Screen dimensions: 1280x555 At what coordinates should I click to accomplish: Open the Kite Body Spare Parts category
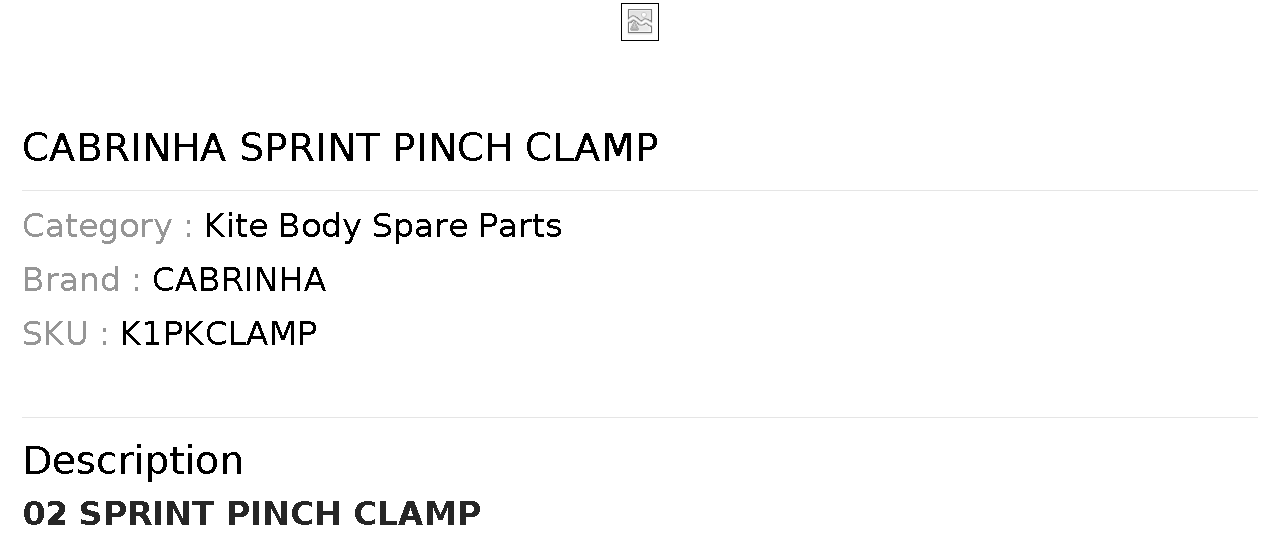coord(382,226)
